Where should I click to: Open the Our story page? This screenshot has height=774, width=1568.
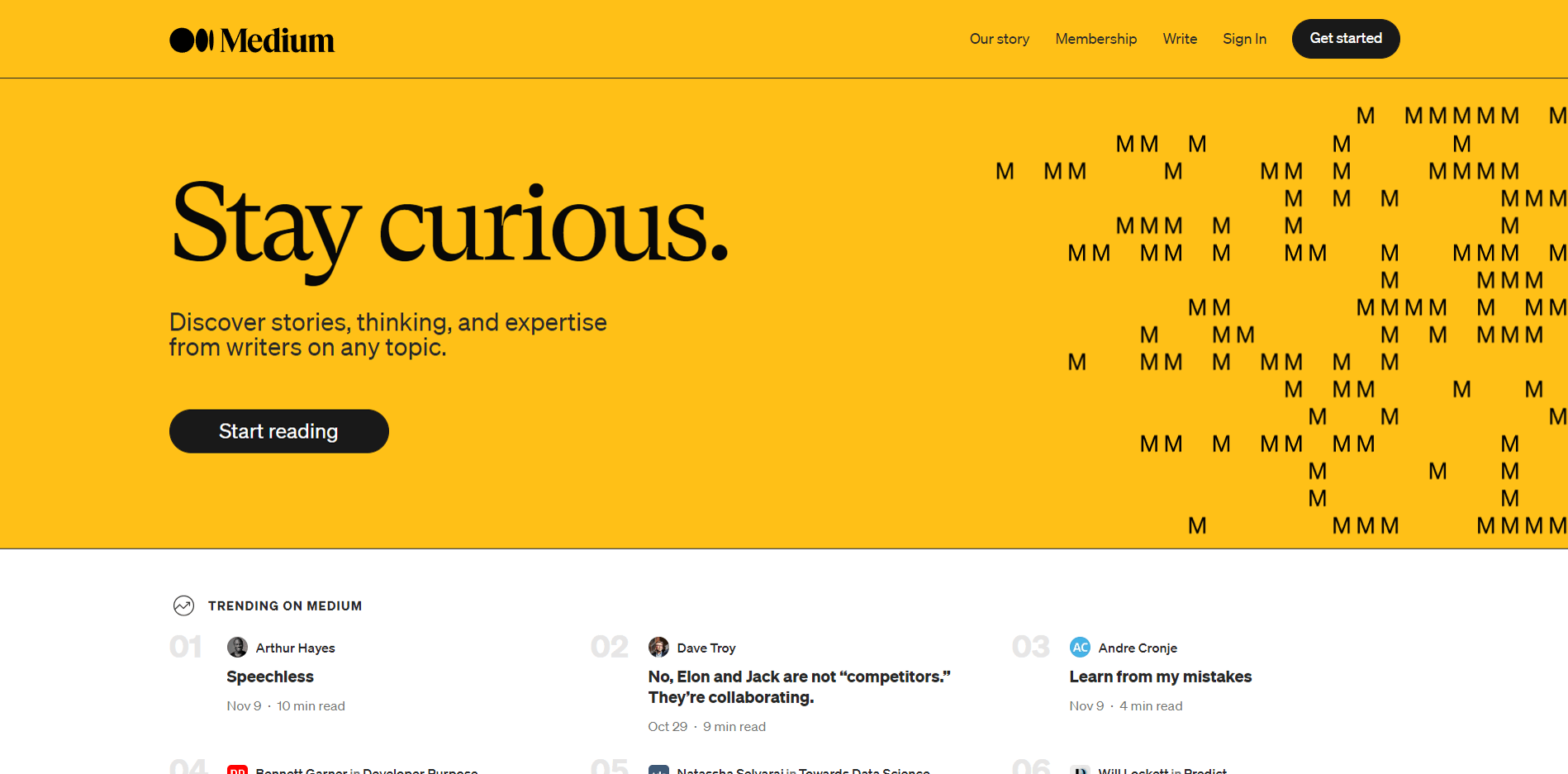pyautogui.click(x=1000, y=39)
